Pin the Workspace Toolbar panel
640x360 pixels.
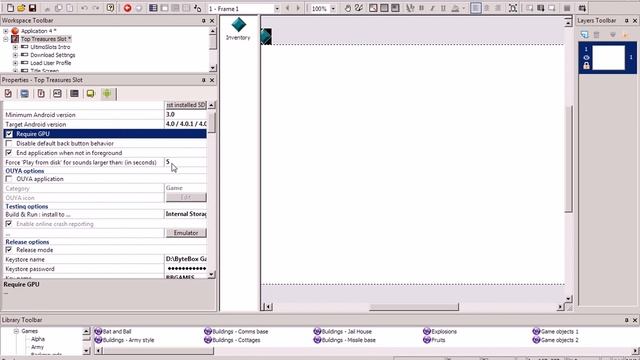pyautogui.click(x=203, y=20)
